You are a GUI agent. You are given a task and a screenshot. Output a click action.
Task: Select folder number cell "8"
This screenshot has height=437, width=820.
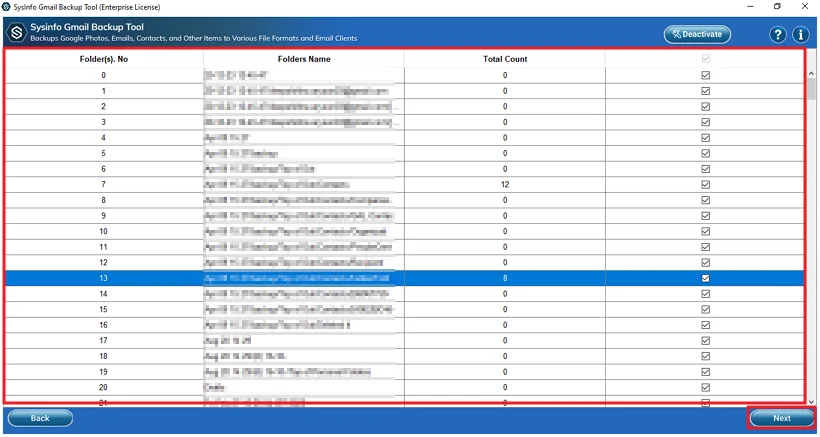tap(104, 200)
